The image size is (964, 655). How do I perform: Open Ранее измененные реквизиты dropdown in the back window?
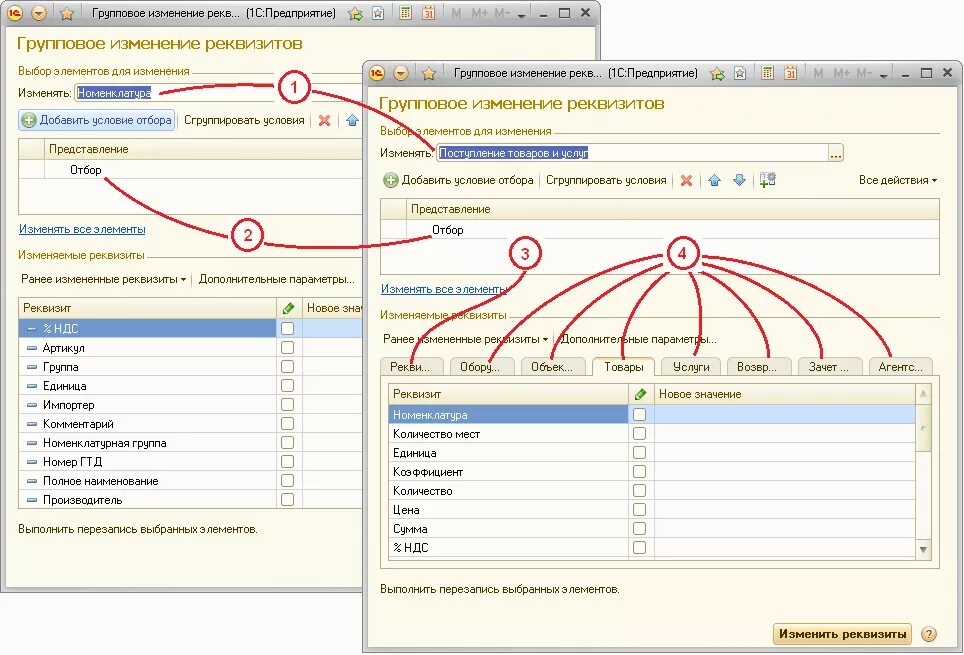(x=103, y=279)
